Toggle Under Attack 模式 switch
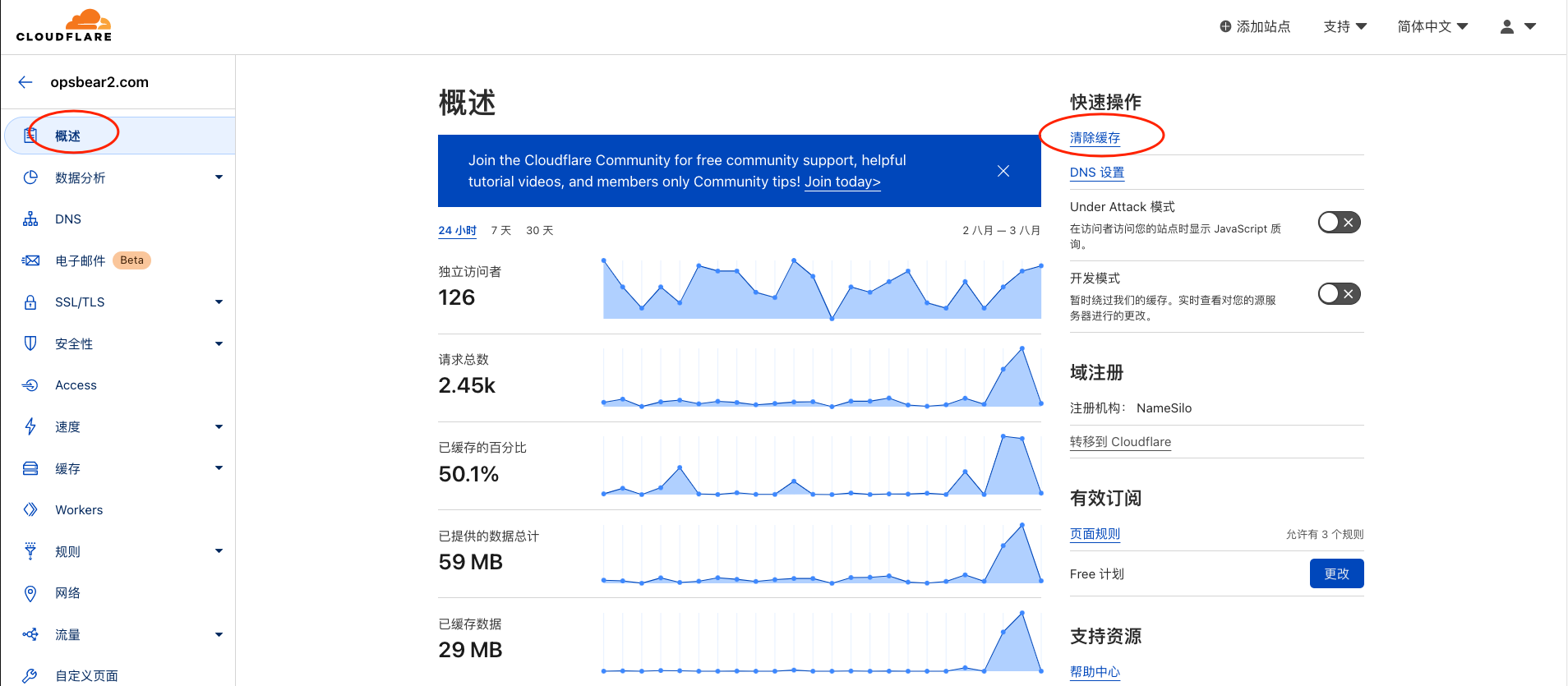Image resolution: width=1568 pixels, height=686 pixels. 1340,223
